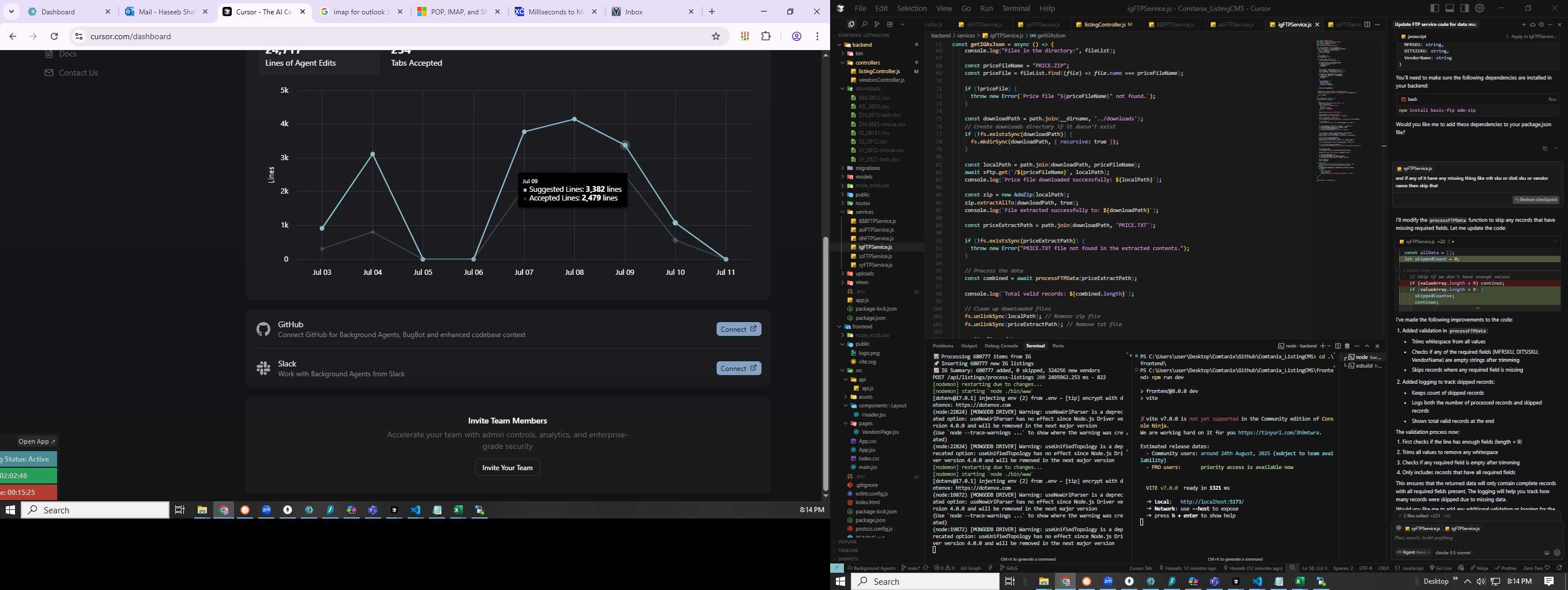Screen dimensions: 1568x590
Task: Open igFTPService.js in services folder
Action: coord(875,248)
